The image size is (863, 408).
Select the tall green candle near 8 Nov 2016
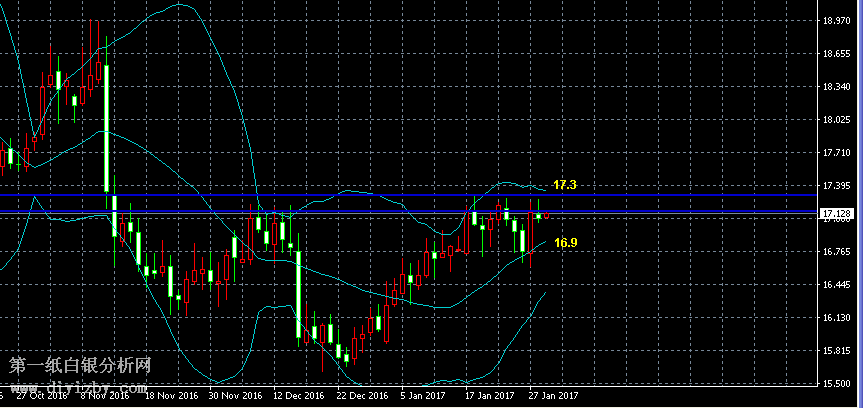106,128
